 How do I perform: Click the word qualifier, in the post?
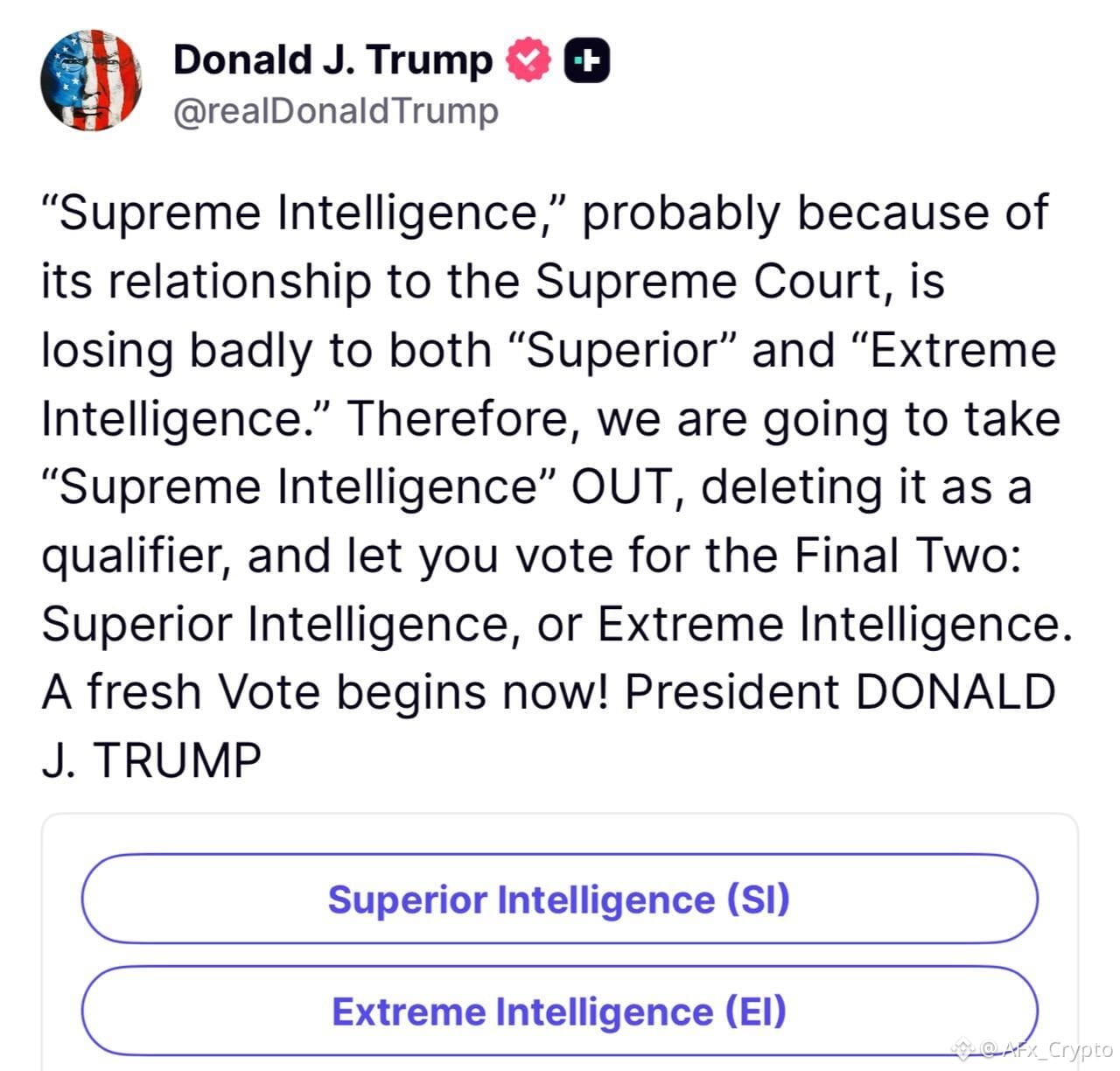click(136, 556)
